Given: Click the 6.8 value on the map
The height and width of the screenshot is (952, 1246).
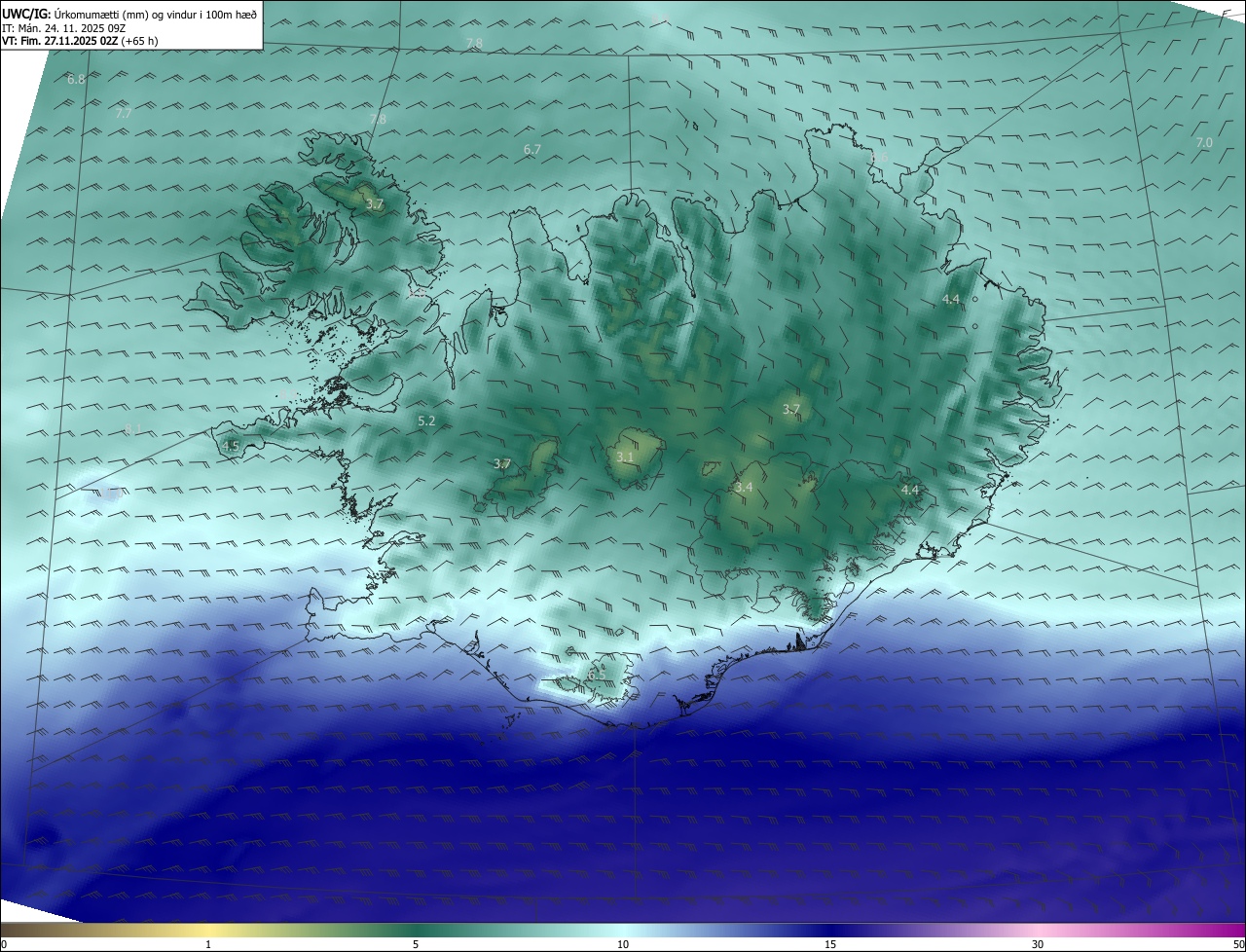Looking at the screenshot, I should [x=76, y=79].
